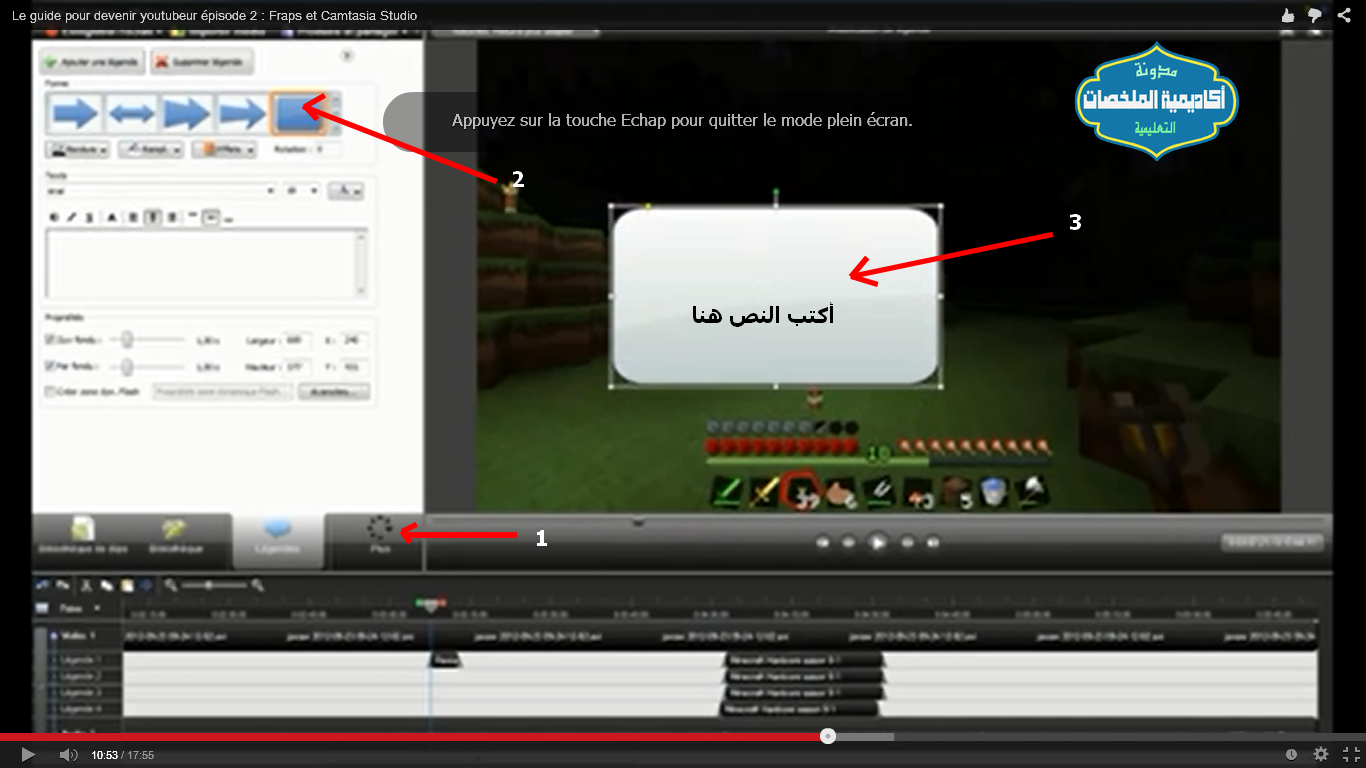Toggle the text shadow A icon
This screenshot has height=768, width=1366.
click(111, 217)
